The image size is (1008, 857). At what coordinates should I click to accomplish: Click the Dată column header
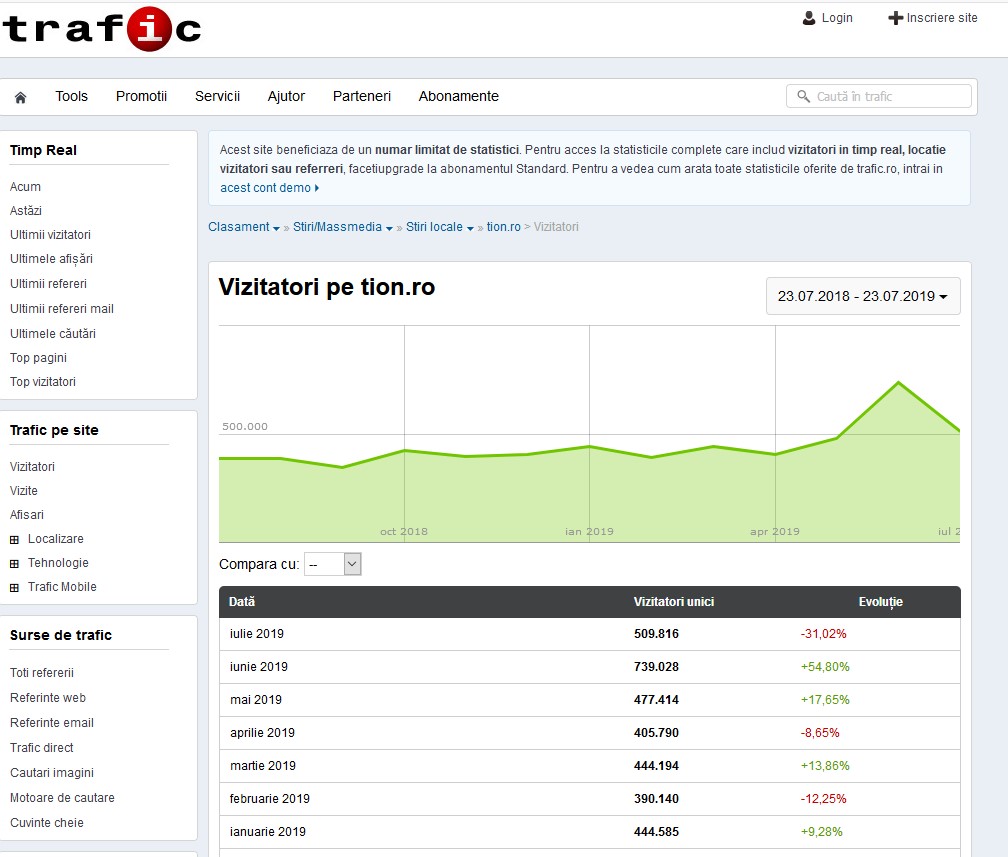click(242, 602)
